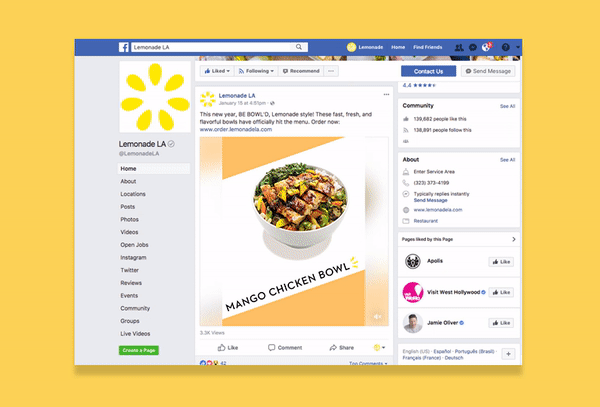The image size is (600, 407).
Task: Open the friend requests icon
Action: pos(459,47)
